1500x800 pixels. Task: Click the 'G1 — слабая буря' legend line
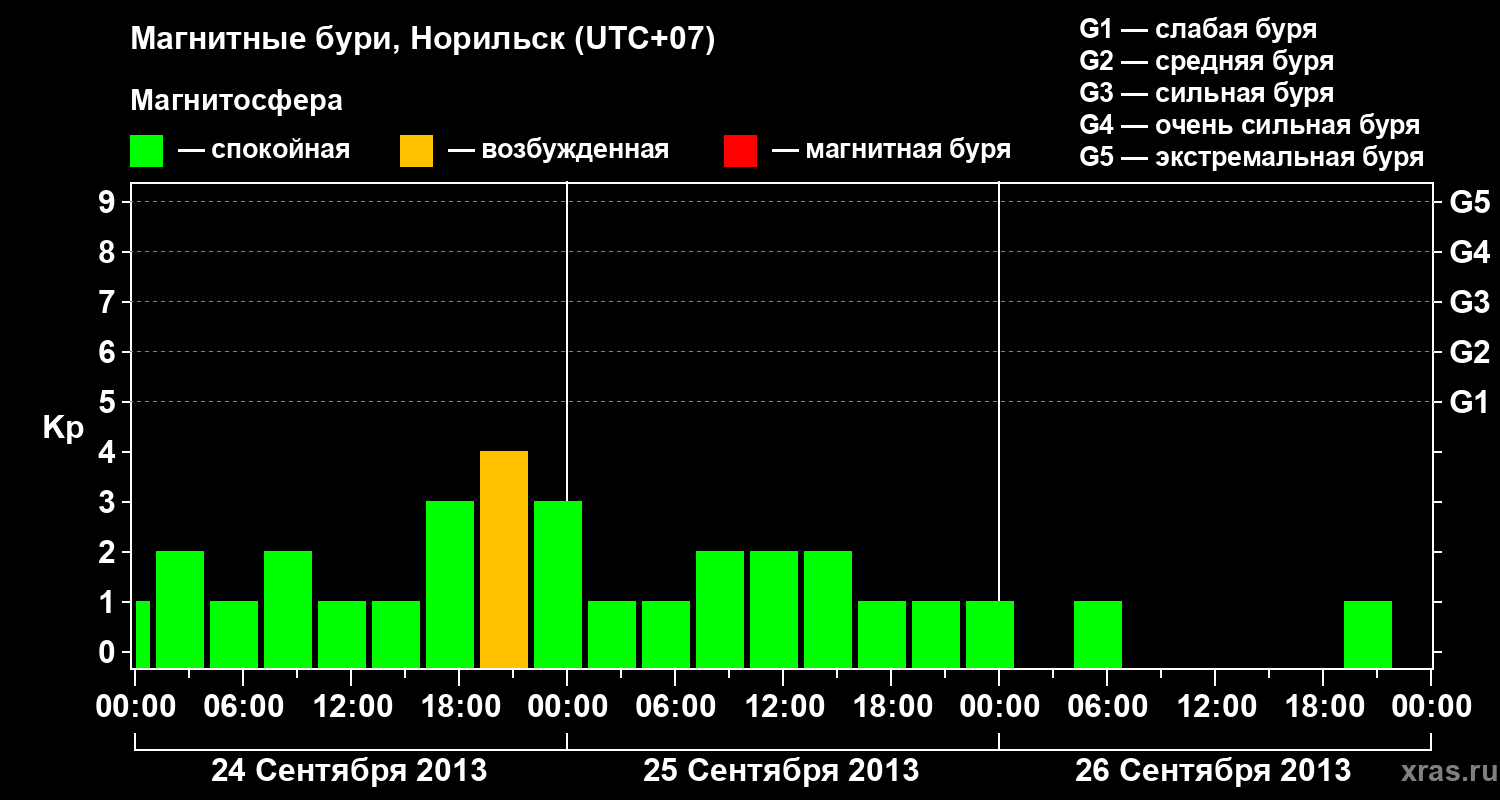pyautogui.click(x=1198, y=29)
